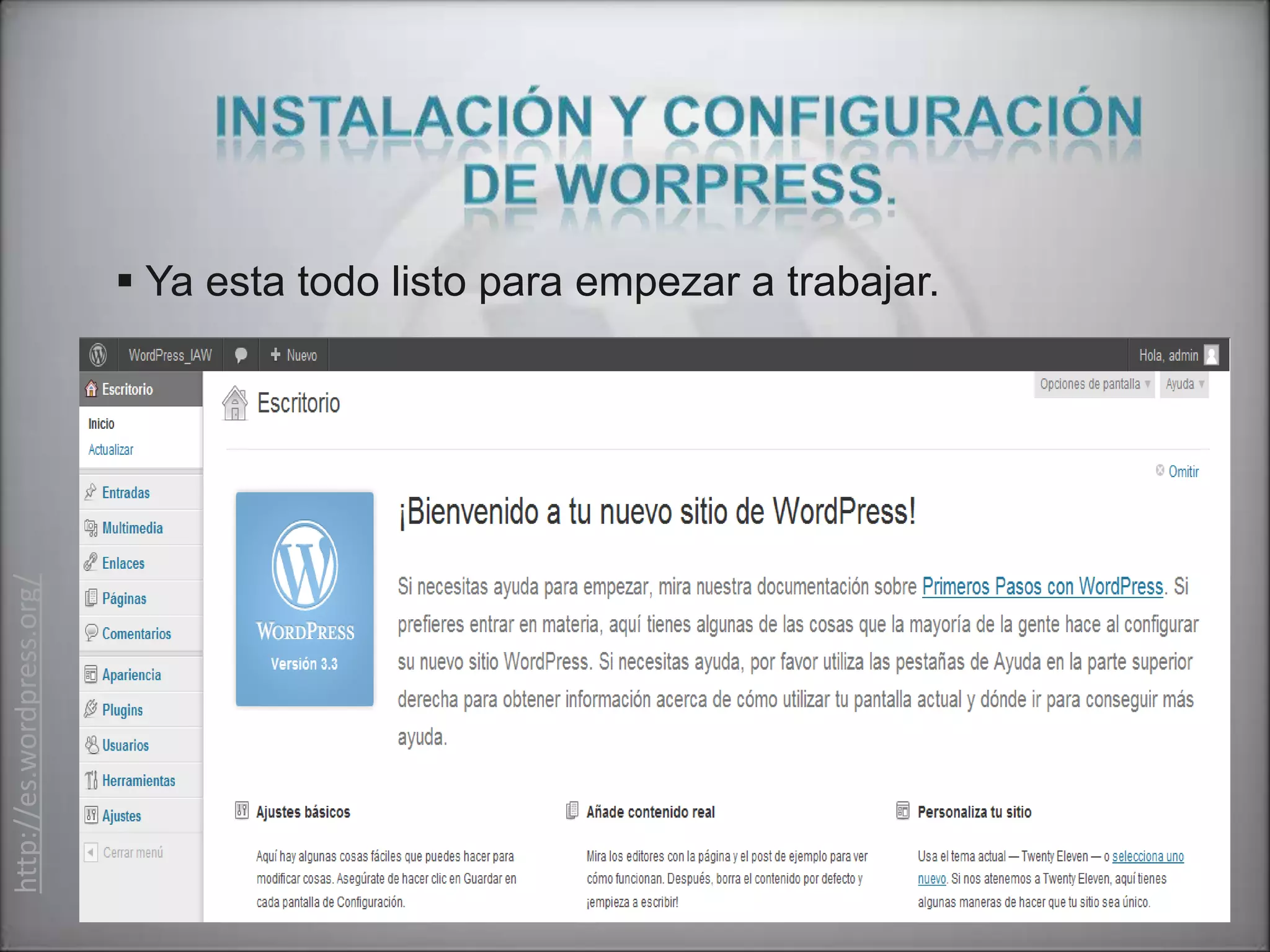Click the icon beside Personaliza tu sitio
Image resolution: width=1270 pixels, height=952 pixels.
[903, 810]
